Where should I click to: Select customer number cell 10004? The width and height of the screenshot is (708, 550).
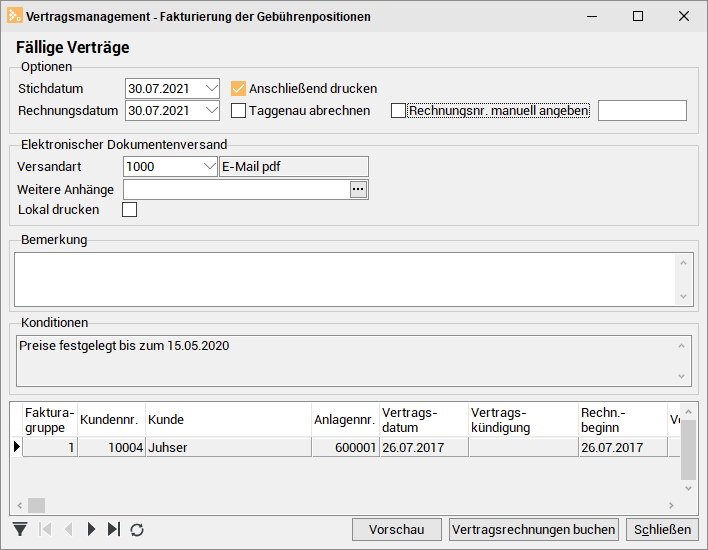coord(112,447)
